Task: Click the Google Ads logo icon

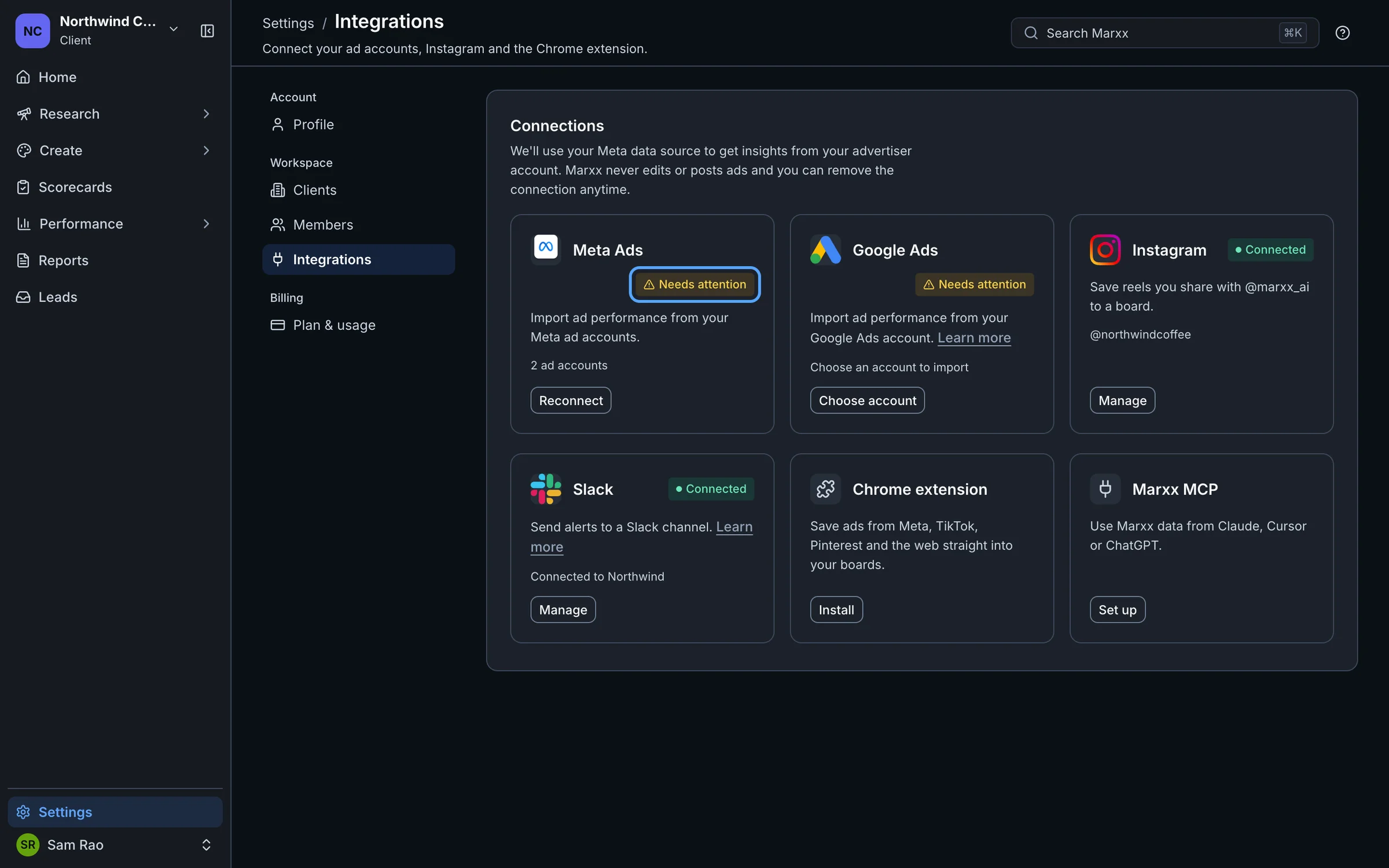Action: [x=825, y=249]
